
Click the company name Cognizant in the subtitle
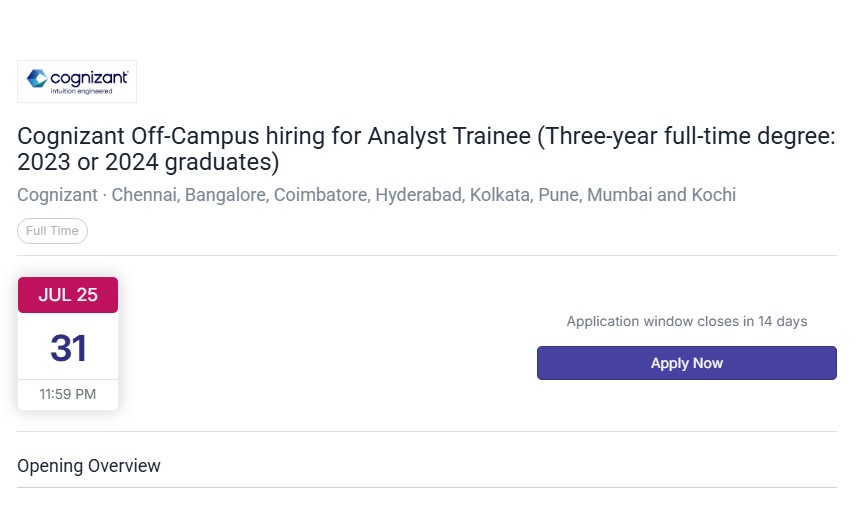pos(59,195)
